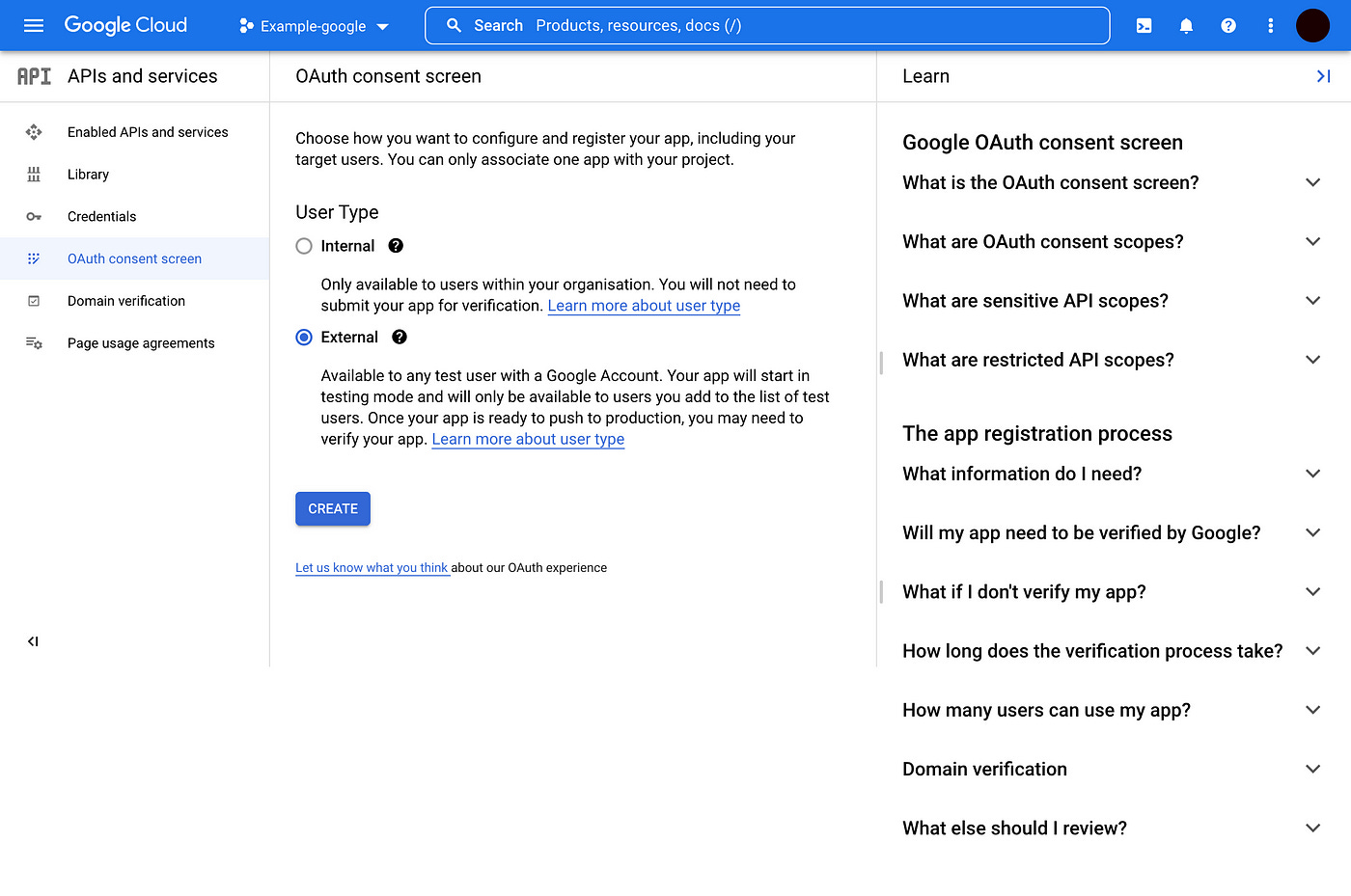Open the help icon in top bar
1351x896 pixels.
[x=1227, y=25]
